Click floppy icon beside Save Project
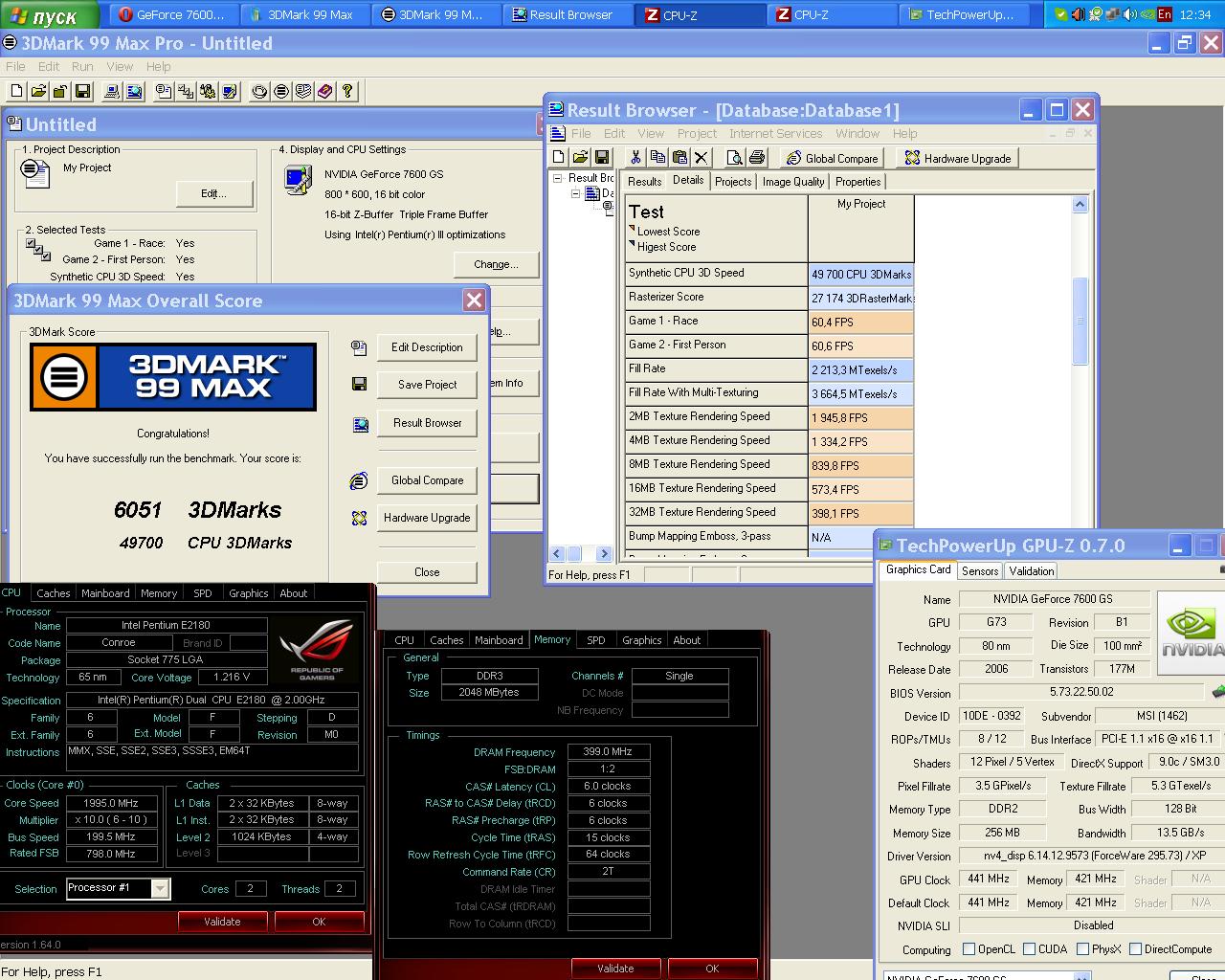The height and width of the screenshot is (980, 1225). 359,384
